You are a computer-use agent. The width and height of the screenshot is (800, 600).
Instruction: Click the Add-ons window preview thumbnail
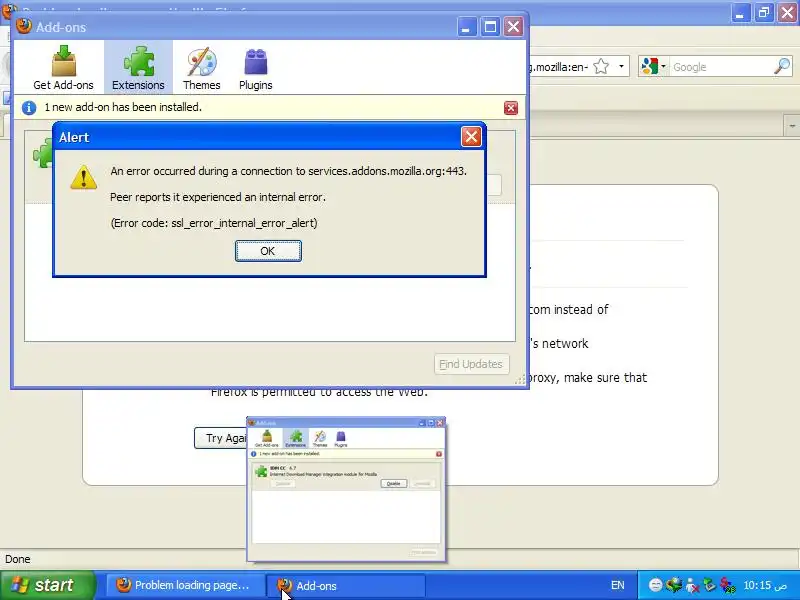point(346,489)
